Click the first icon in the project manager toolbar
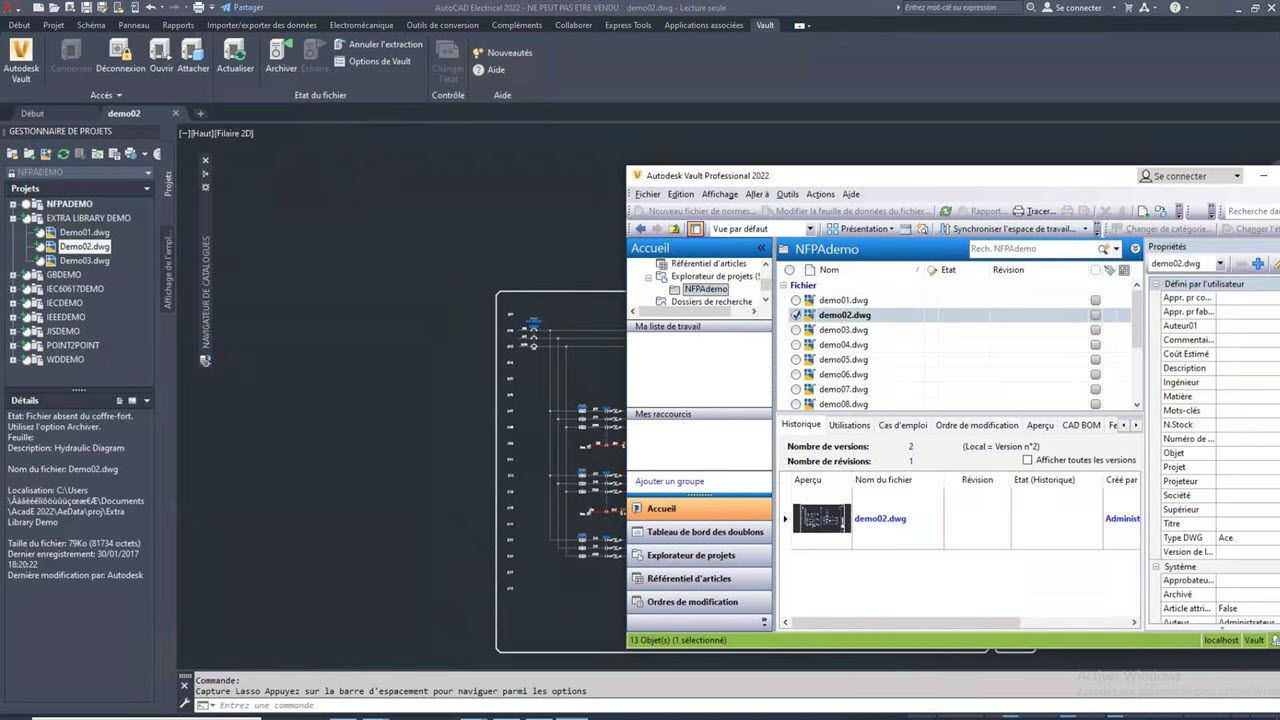 tap(13, 154)
